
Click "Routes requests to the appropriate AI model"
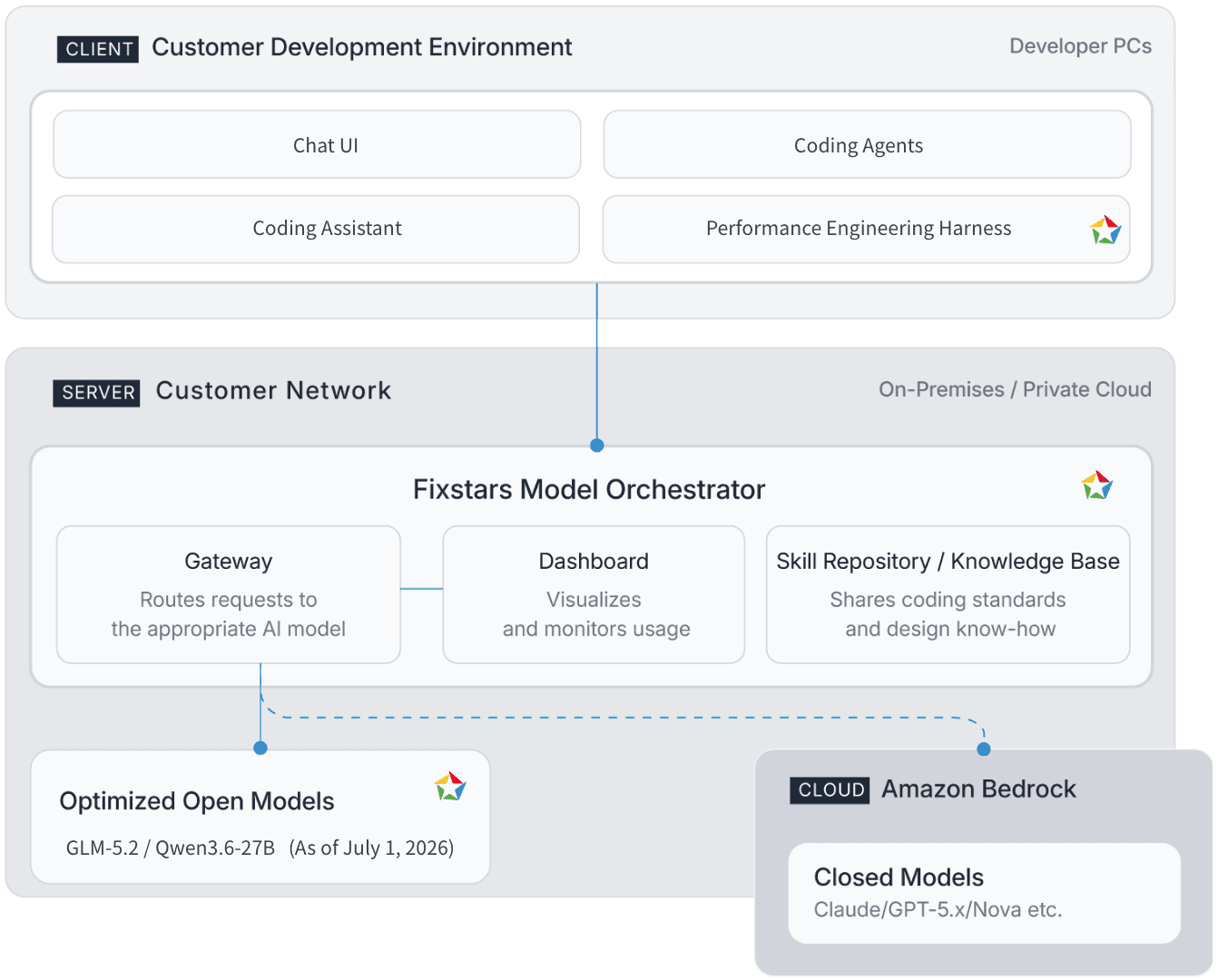pos(229,614)
